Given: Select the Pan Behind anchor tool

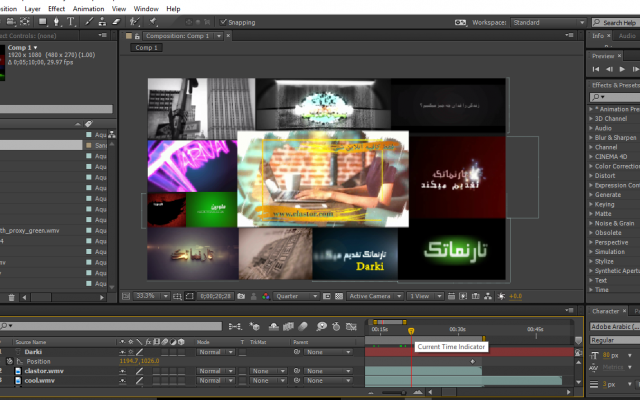Looking at the screenshot, I should click(25, 22).
